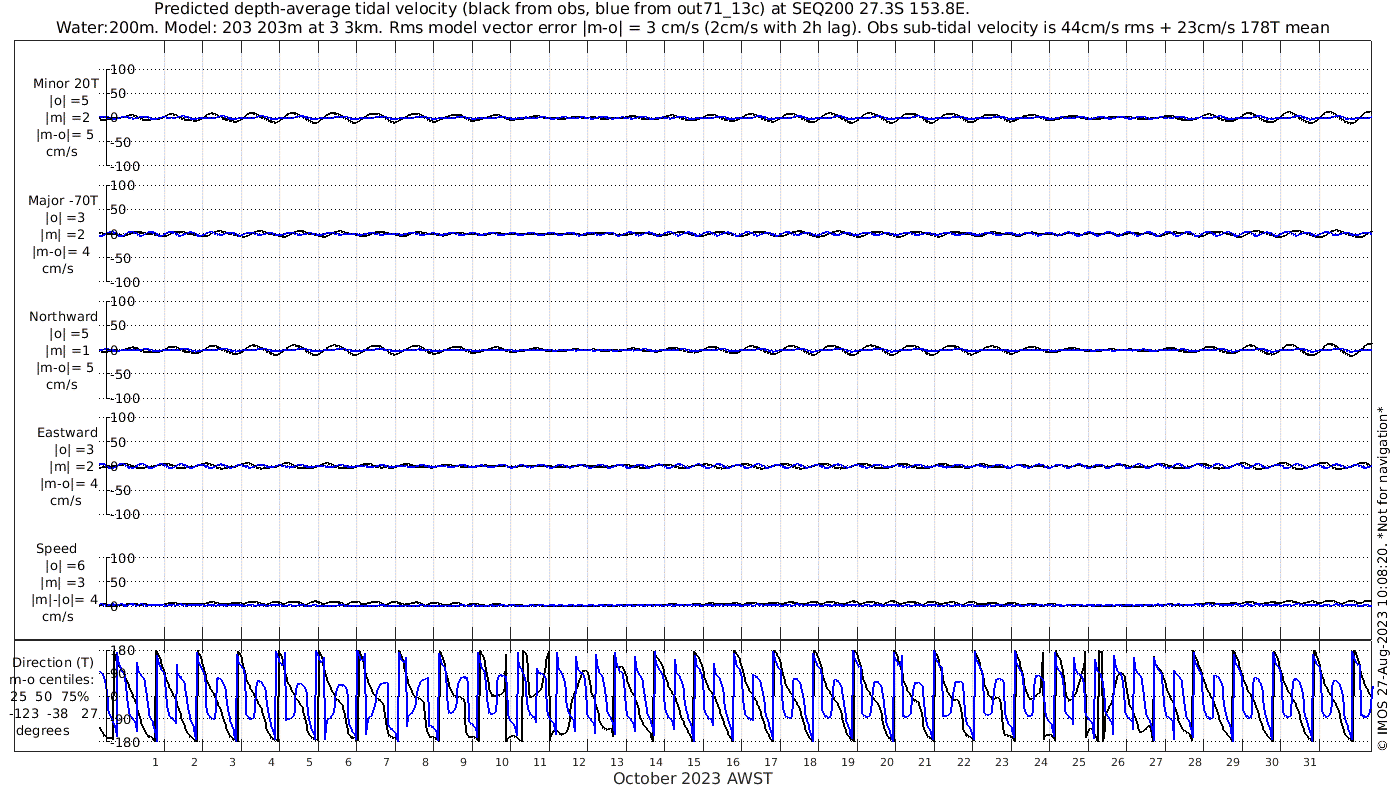This screenshot has width=1400, height=800.
Task: Click 'degrees' under the centile values
Action: pos(43,730)
